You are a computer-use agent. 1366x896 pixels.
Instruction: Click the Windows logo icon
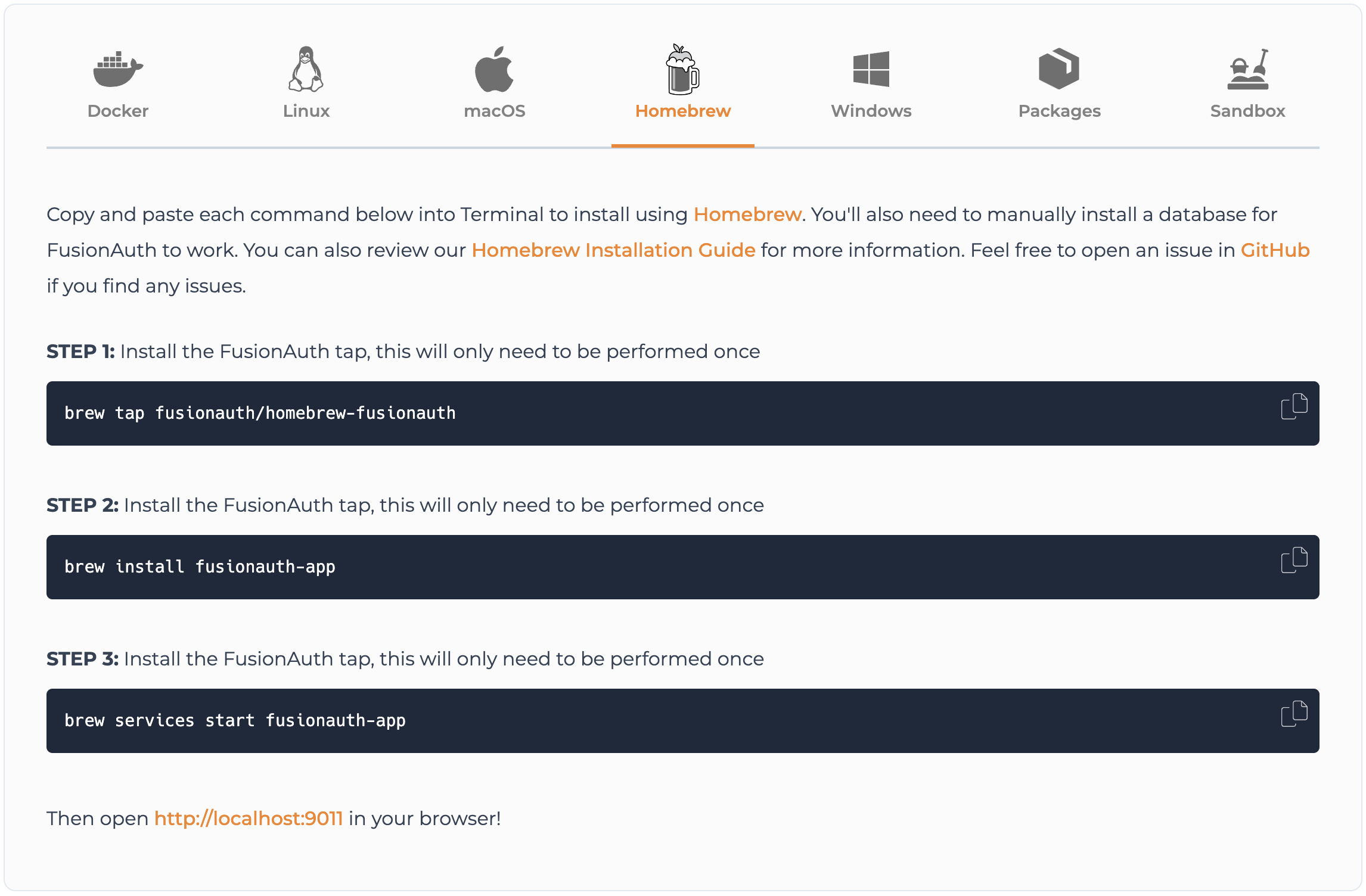pos(871,70)
